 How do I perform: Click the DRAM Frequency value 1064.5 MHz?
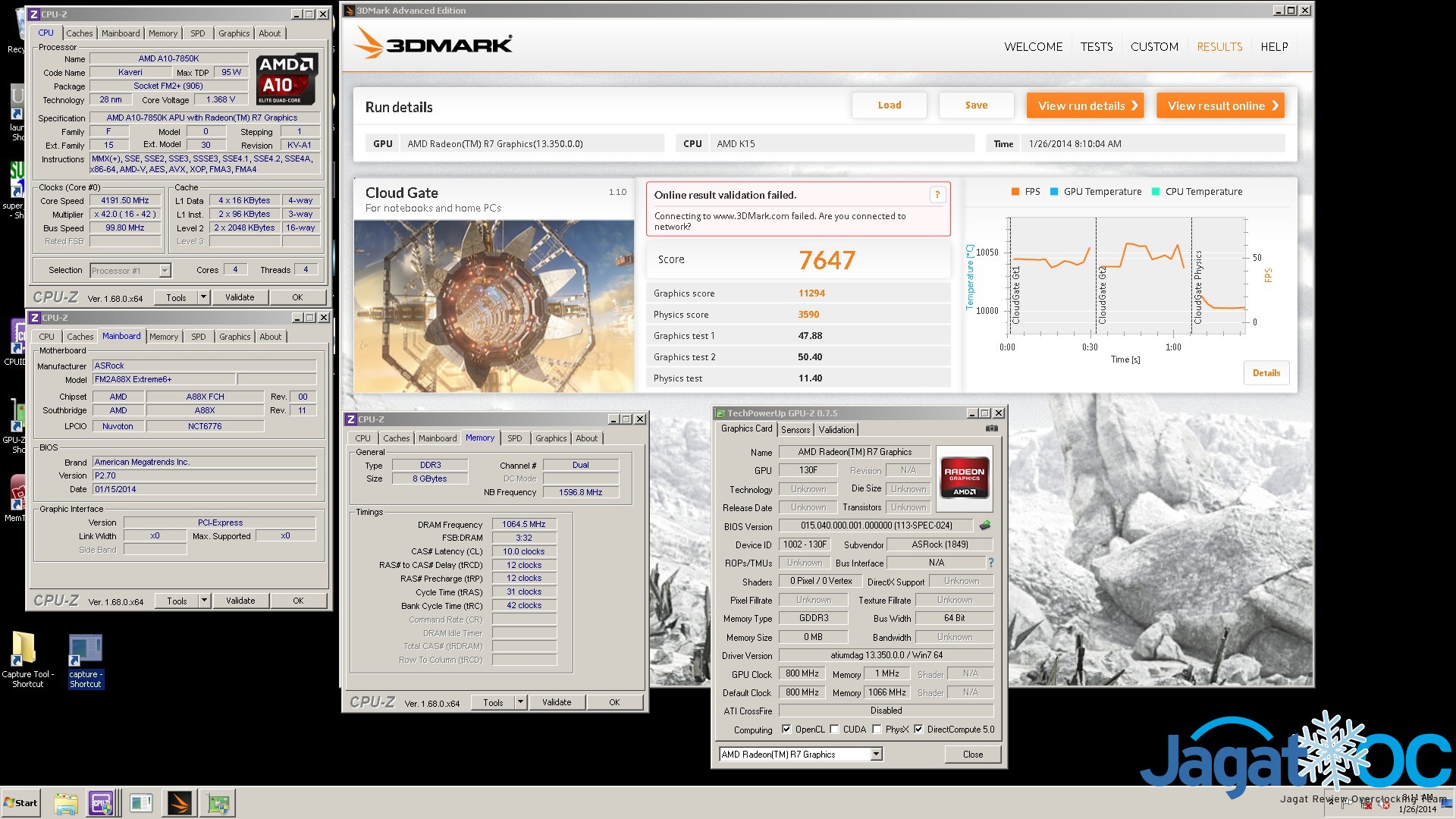tap(523, 524)
